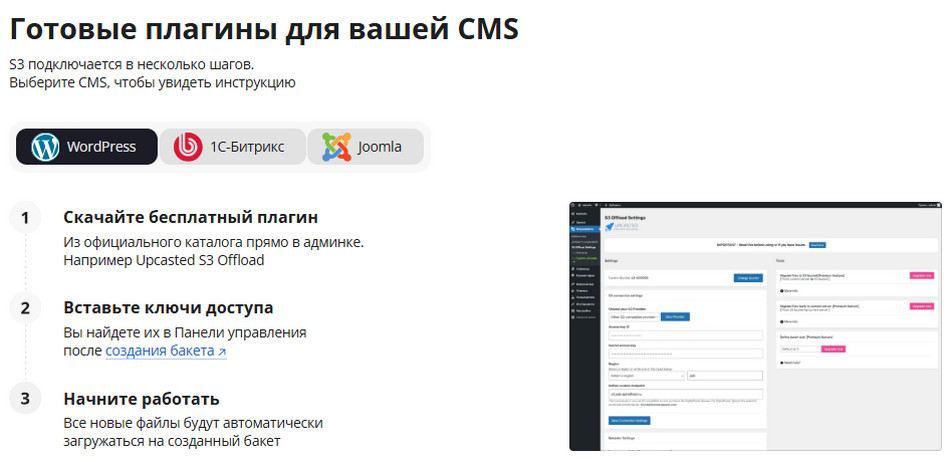Click the line "загружаться на созданный бакет"
The height and width of the screenshot is (462, 950).
point(172,441)
